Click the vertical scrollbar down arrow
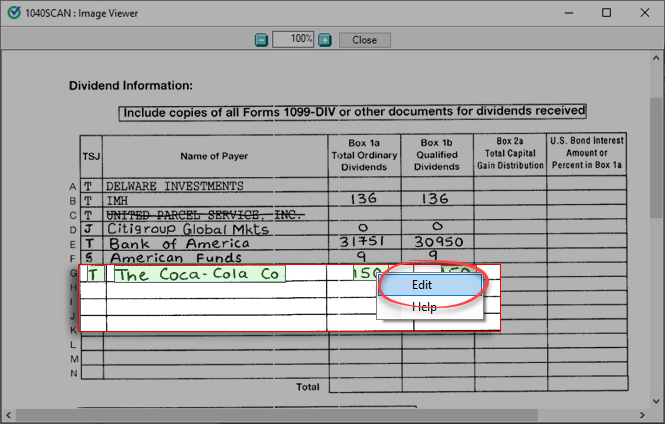The height and width of the screenshot is (424, 665). [x=656, y=401]
